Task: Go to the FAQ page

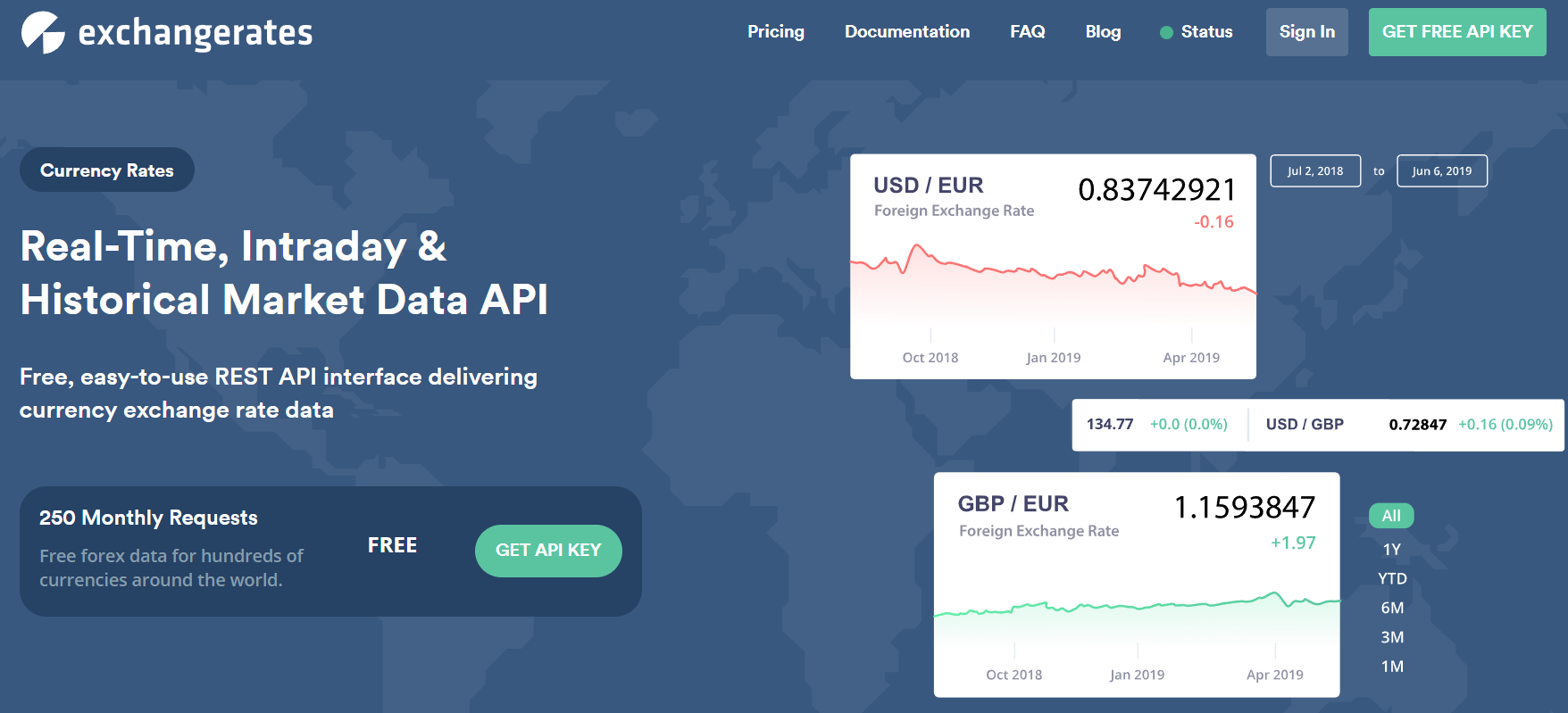Action: point(1028,32)
